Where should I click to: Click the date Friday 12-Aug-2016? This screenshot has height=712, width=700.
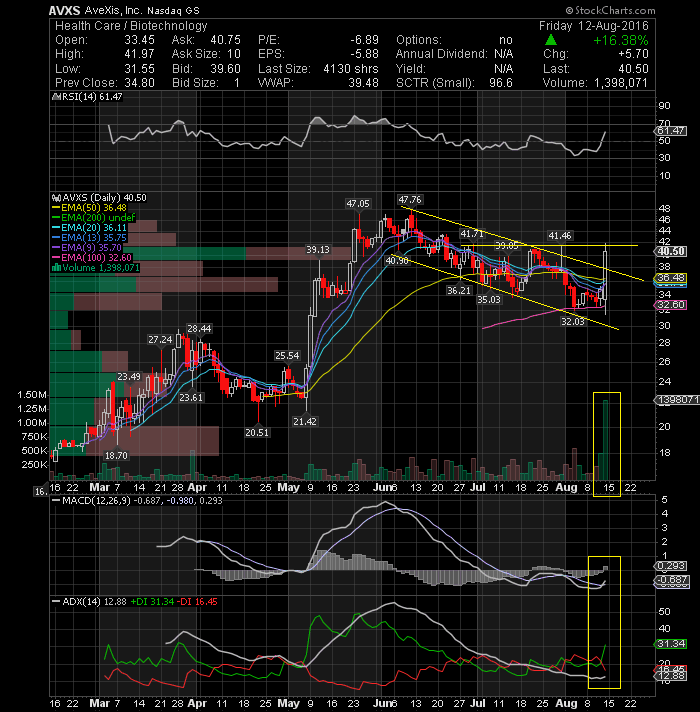tap(594, 26)
